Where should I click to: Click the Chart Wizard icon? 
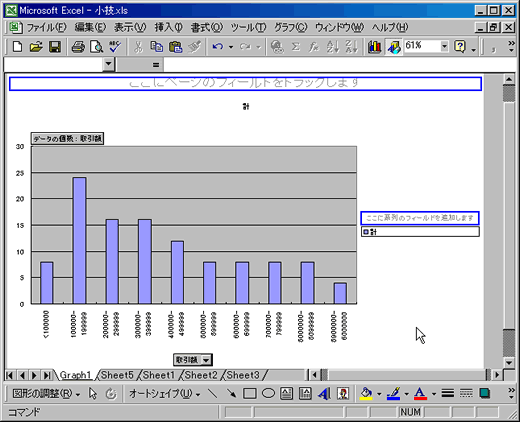click(x=374, y=47)
